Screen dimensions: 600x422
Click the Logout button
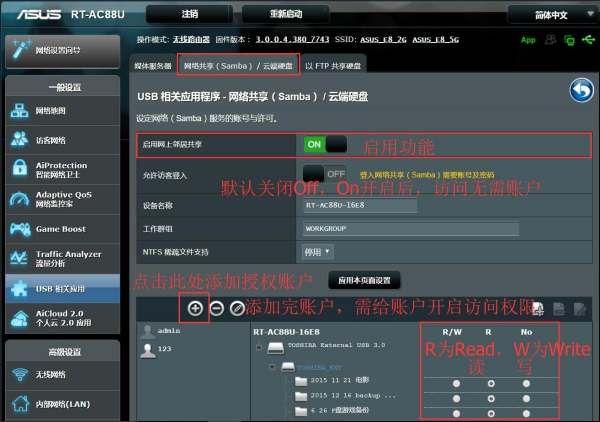coord(190,14)
